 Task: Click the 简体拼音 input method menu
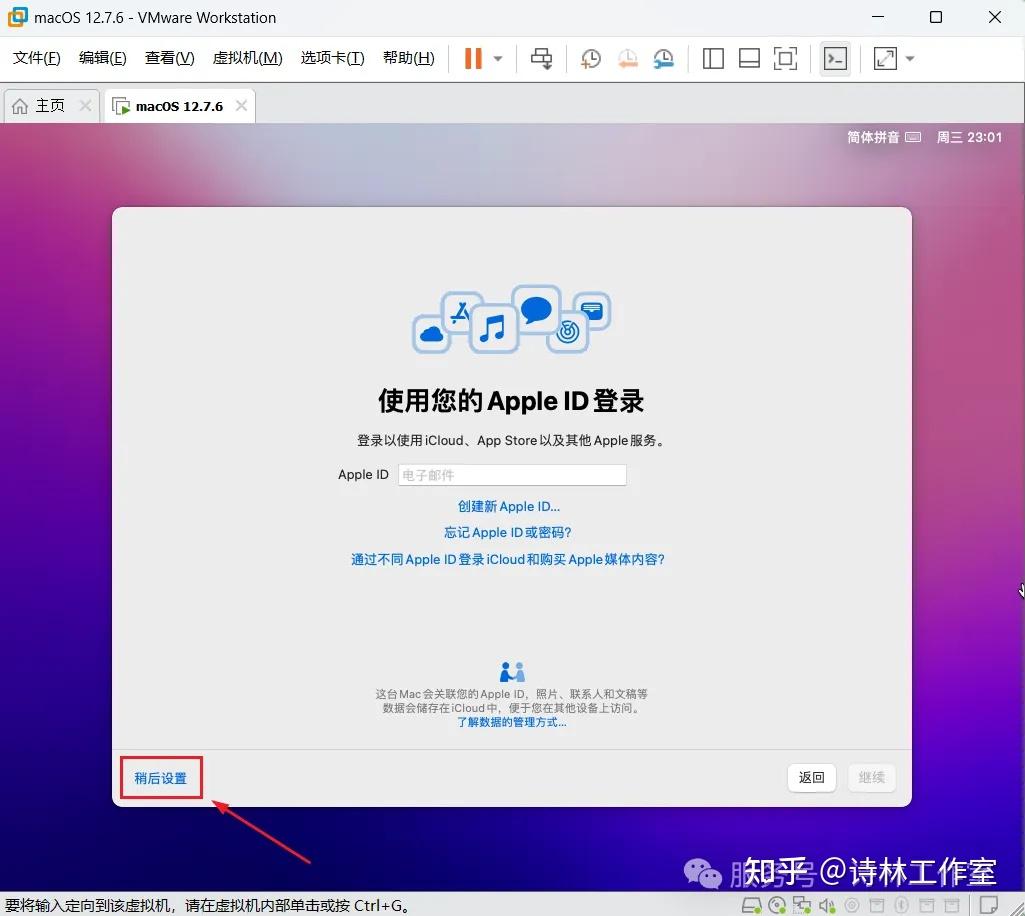tap(884, 137)
